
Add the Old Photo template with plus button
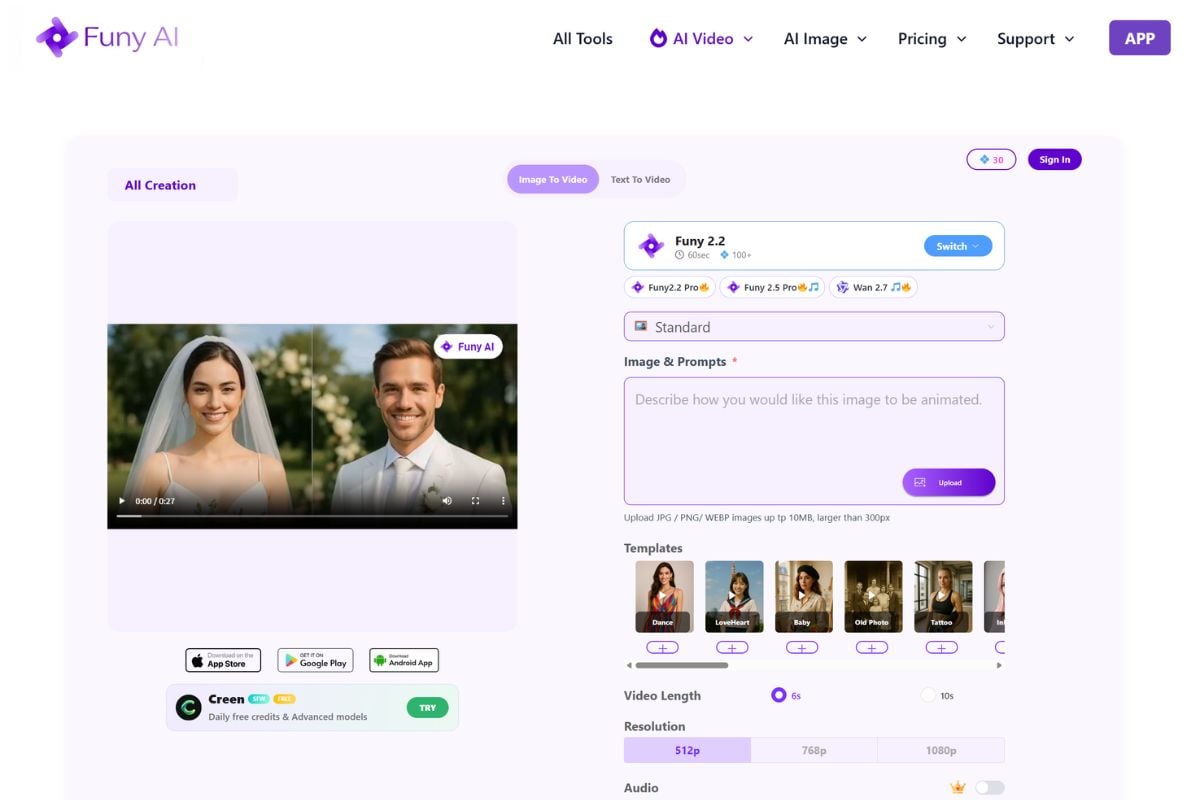(x=872, y=648)
